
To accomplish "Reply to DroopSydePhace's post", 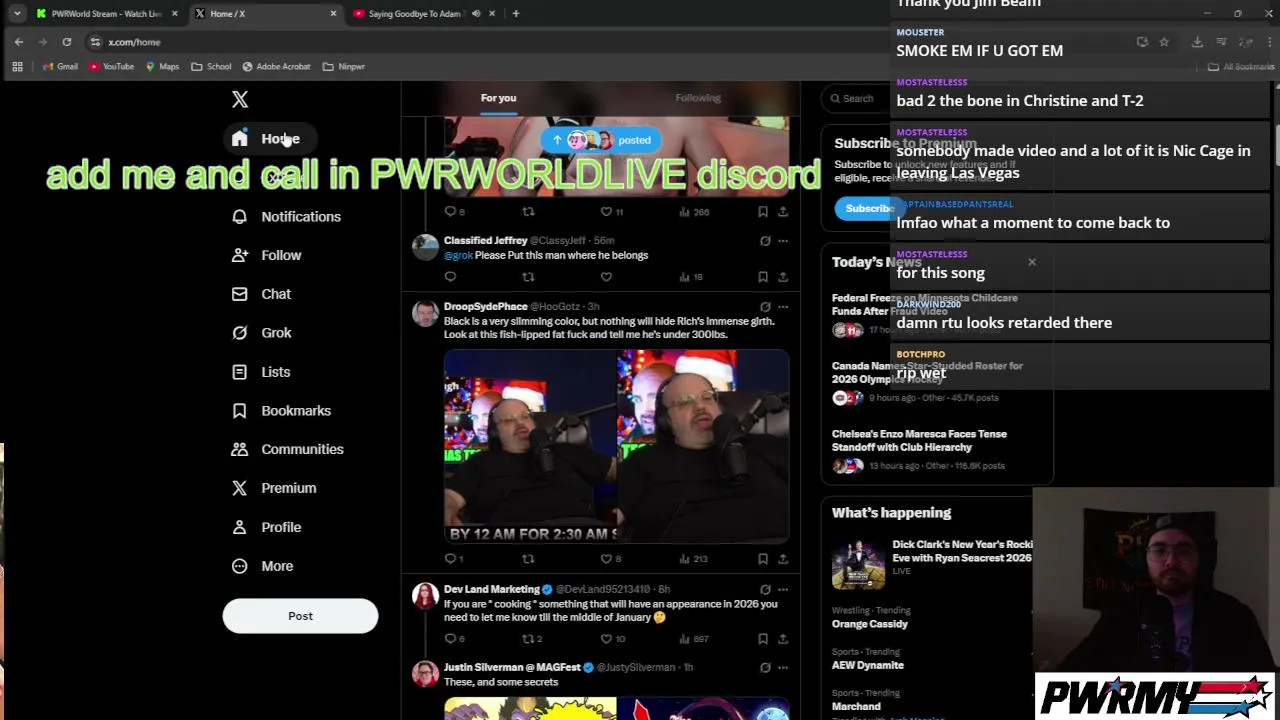I will tap(453, 559).
